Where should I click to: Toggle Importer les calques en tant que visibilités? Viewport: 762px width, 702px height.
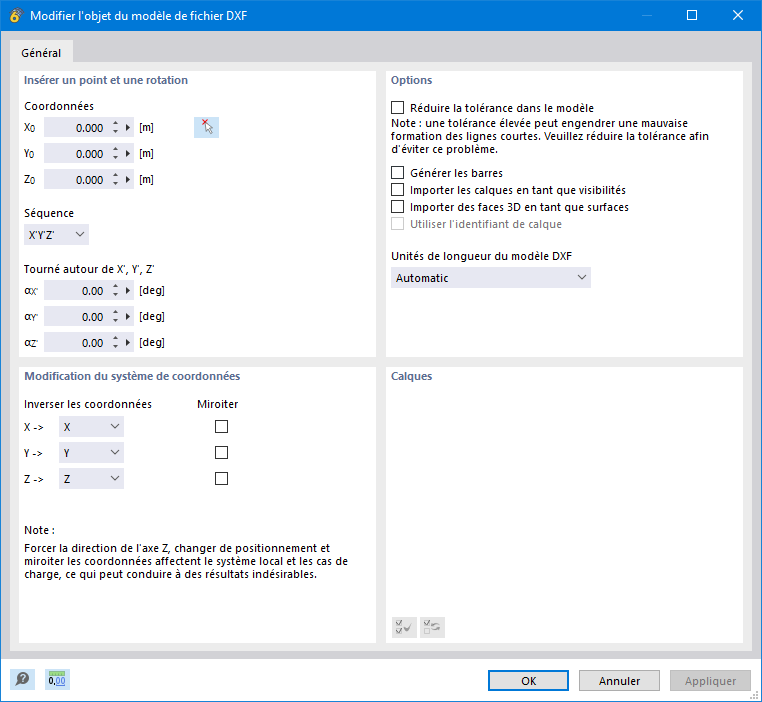click(x=398, y=189)
